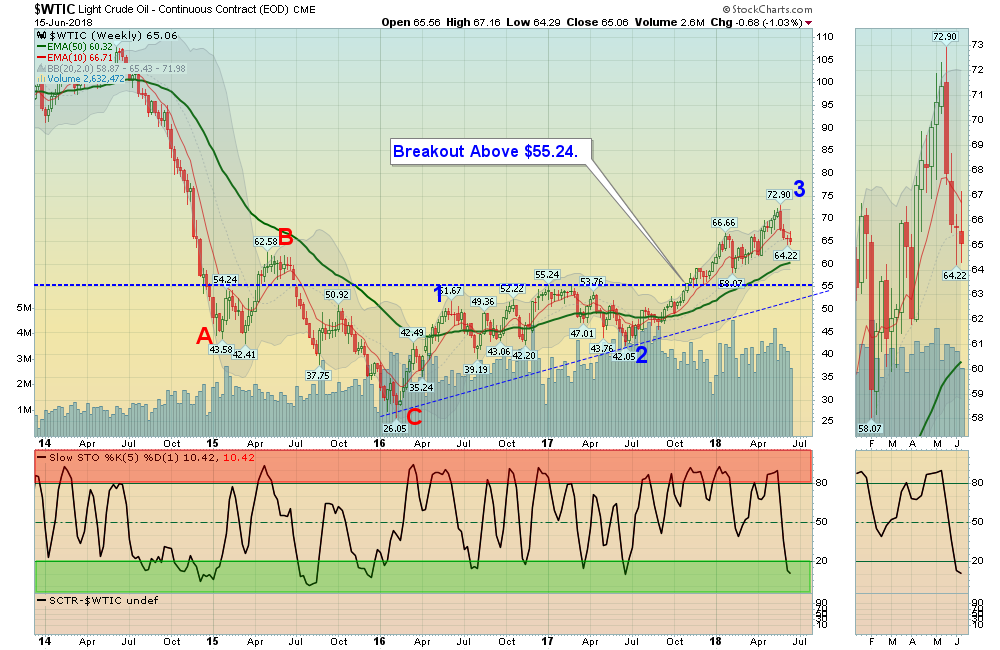Click the 37.75 price label
1000x650 pixels.
pos(317,376)
